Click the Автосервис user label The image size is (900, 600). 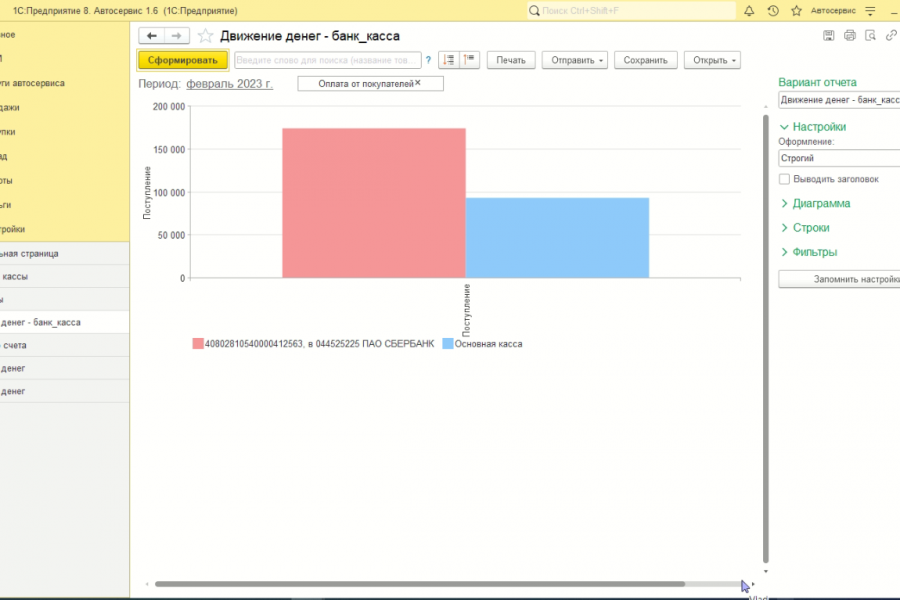click(833, 10)
